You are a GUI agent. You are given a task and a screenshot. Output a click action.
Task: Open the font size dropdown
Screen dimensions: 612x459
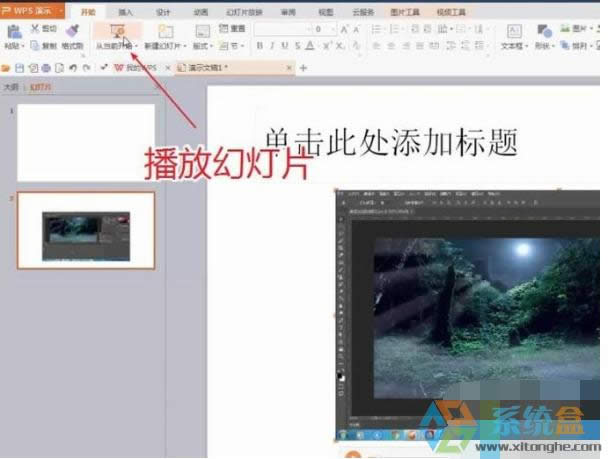click(x=332, y=30)
